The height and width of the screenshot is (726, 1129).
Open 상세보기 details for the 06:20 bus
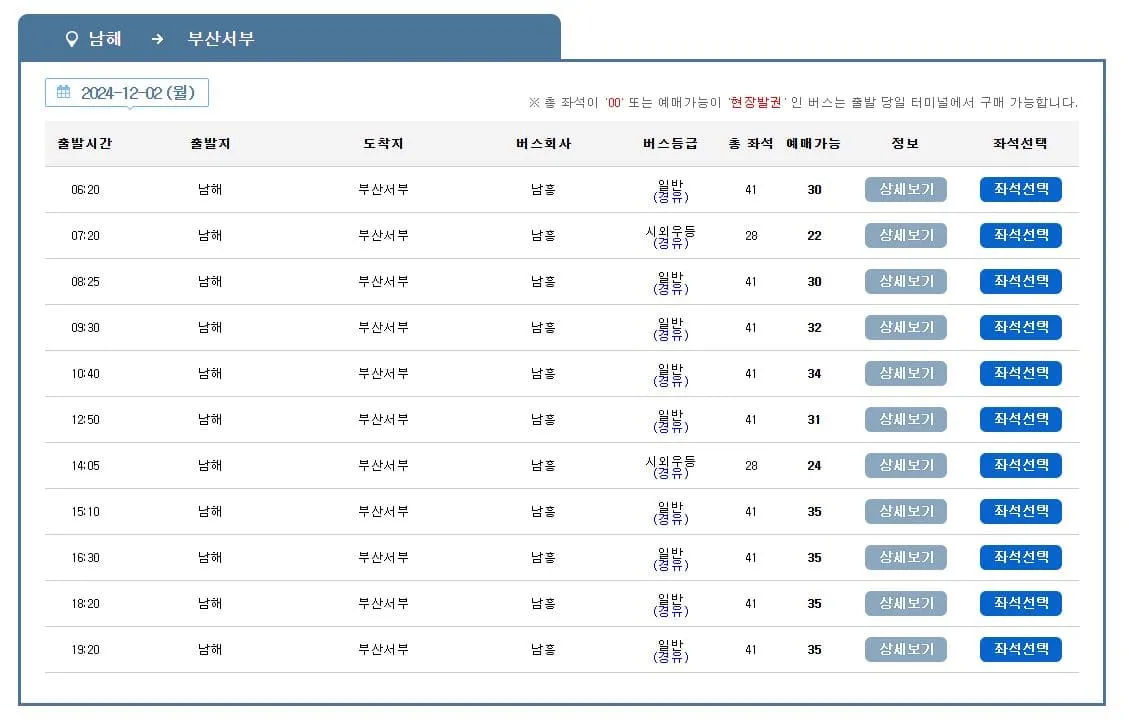coord(905,189)
